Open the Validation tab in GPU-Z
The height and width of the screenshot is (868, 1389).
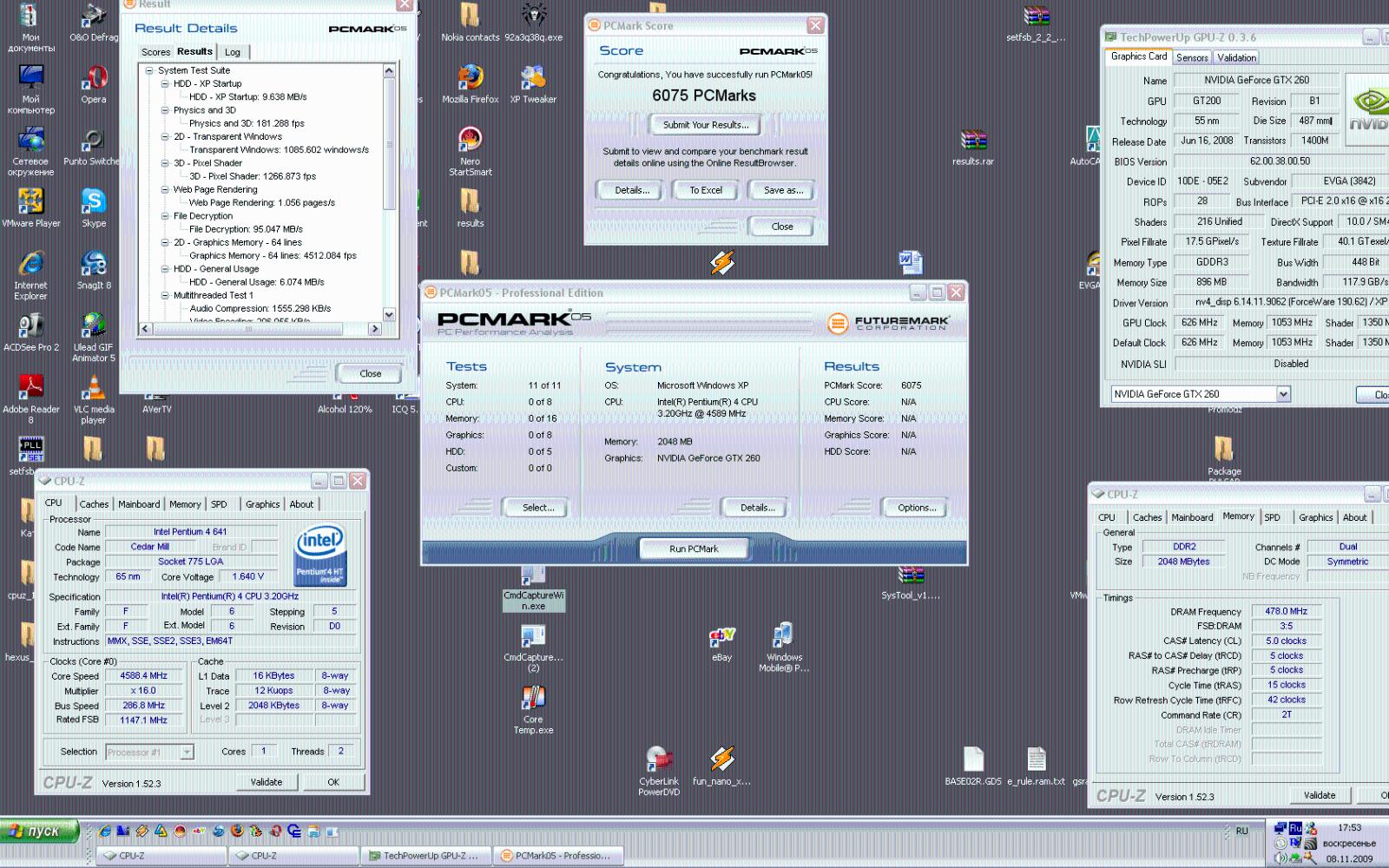coord(1236,57)
